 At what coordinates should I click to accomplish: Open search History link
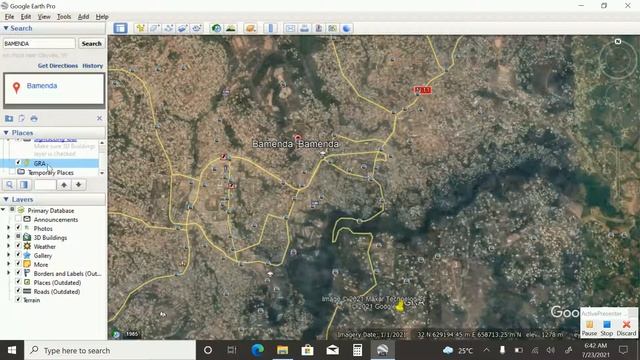click(x=93, y=65)
